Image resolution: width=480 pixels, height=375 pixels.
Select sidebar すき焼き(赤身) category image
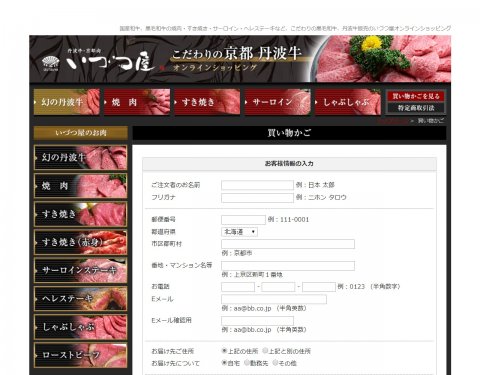click(x=81, y=242)
